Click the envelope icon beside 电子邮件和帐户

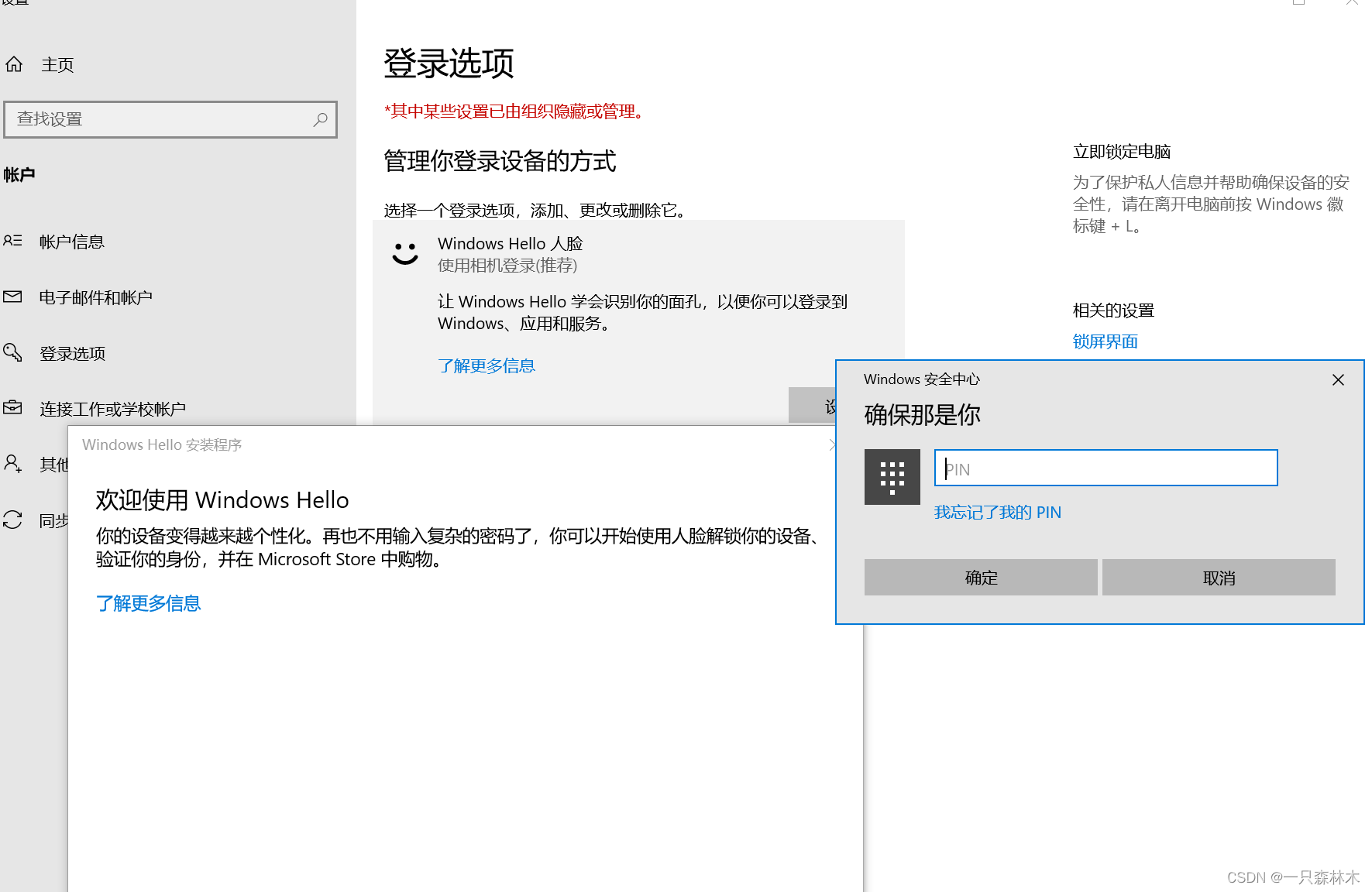coord(12,297)
